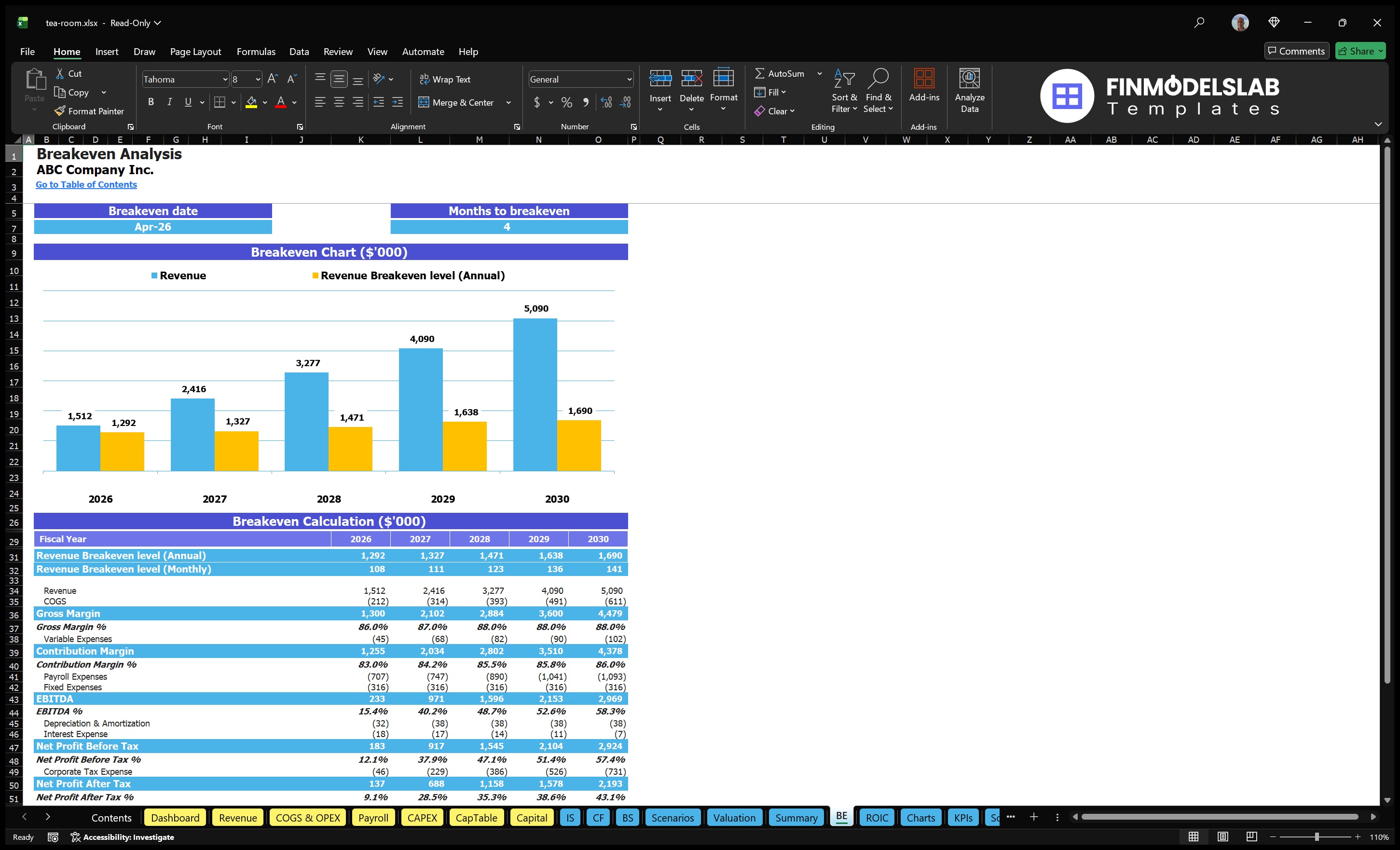The height and width of the screenshot is (850, 1400).
Task: Click Increase Font Size
Action: coord(272,79)
